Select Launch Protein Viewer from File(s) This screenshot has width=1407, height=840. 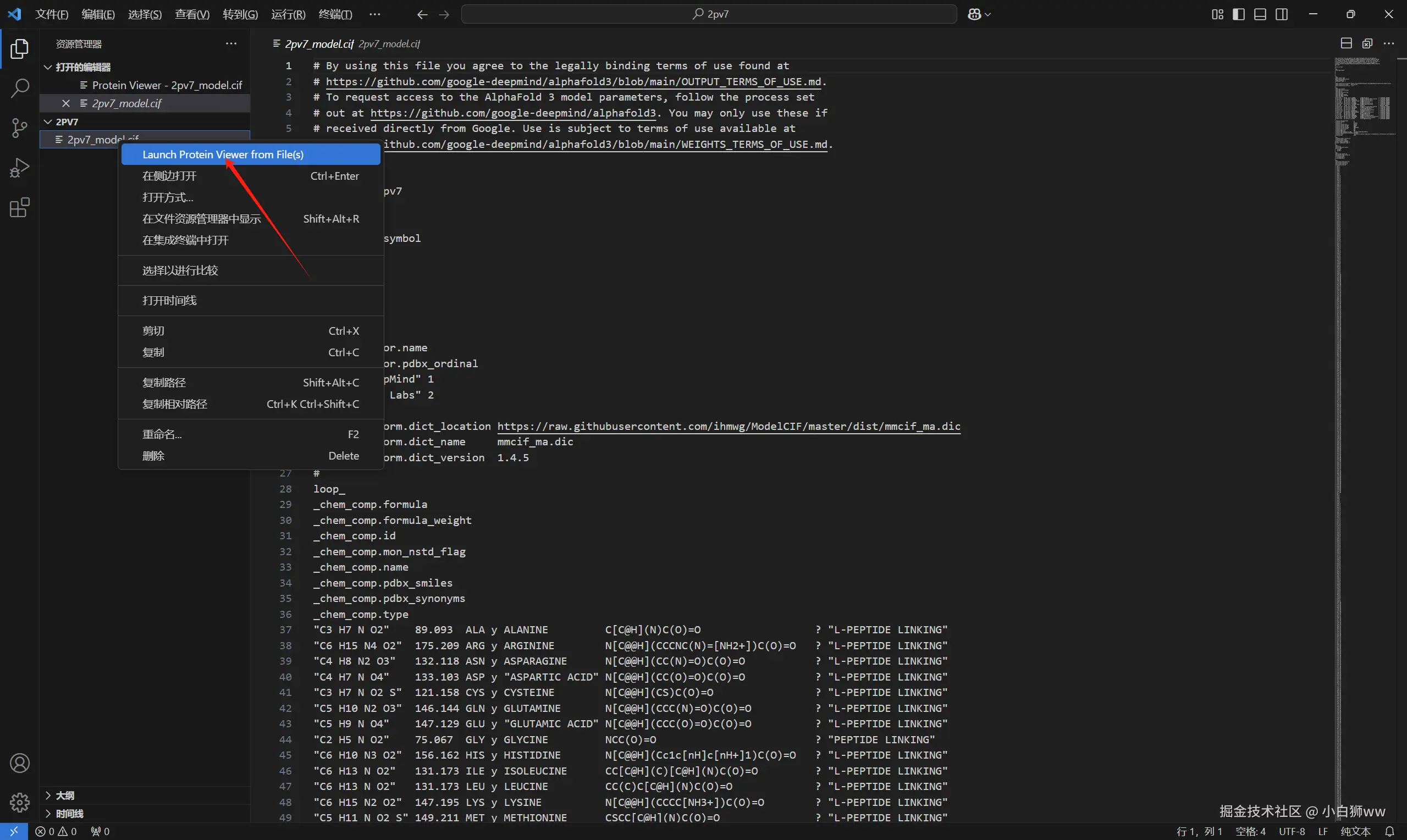coord(223,154)
